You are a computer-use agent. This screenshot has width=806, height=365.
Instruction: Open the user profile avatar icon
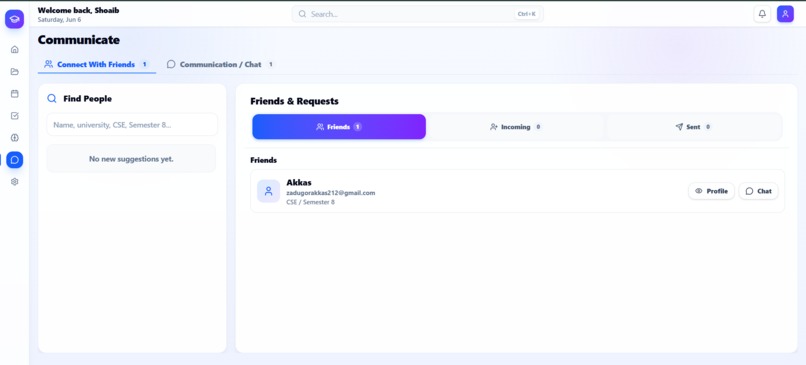(785, 14)
